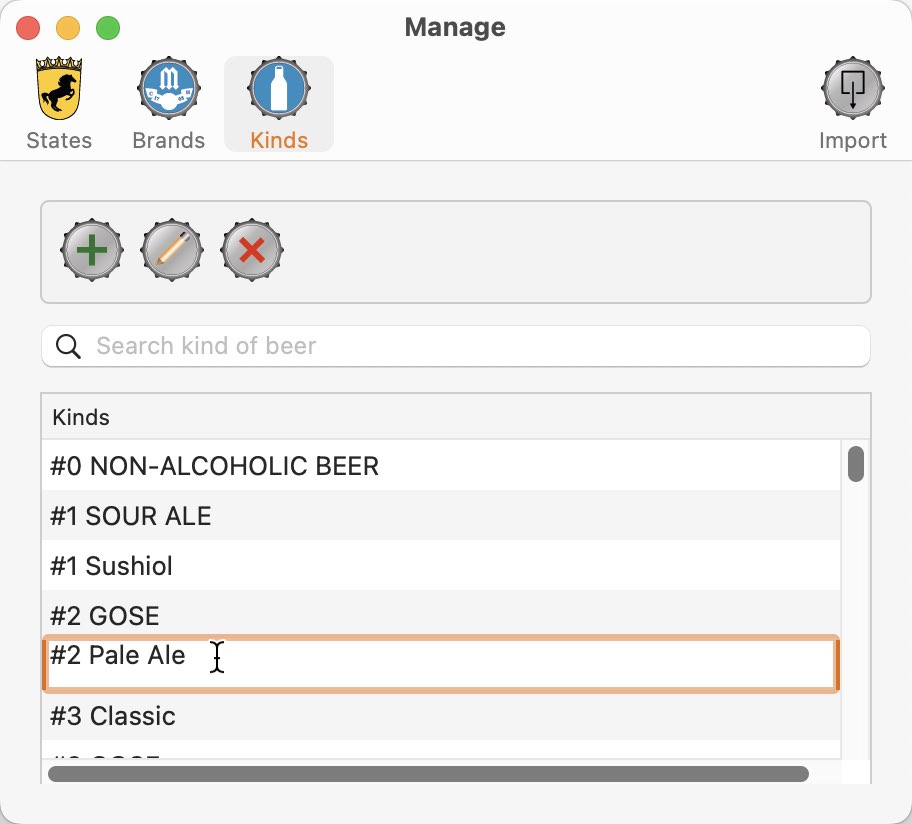Screen dimensions: 912x824
Task: Select the Kinds bottle icon tab
Action: tap(279, 88)
